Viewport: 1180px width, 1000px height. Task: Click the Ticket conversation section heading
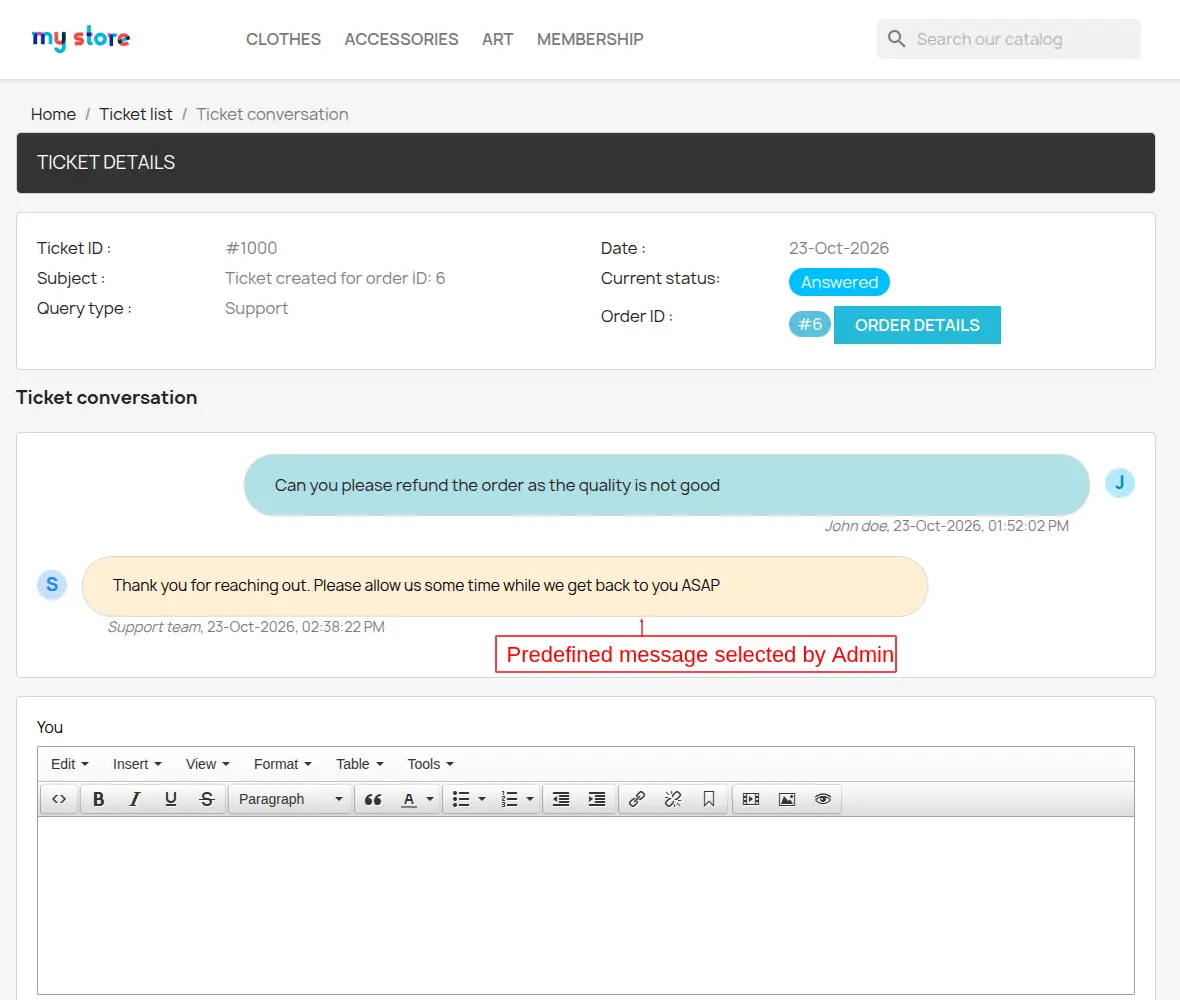[107, 397]
